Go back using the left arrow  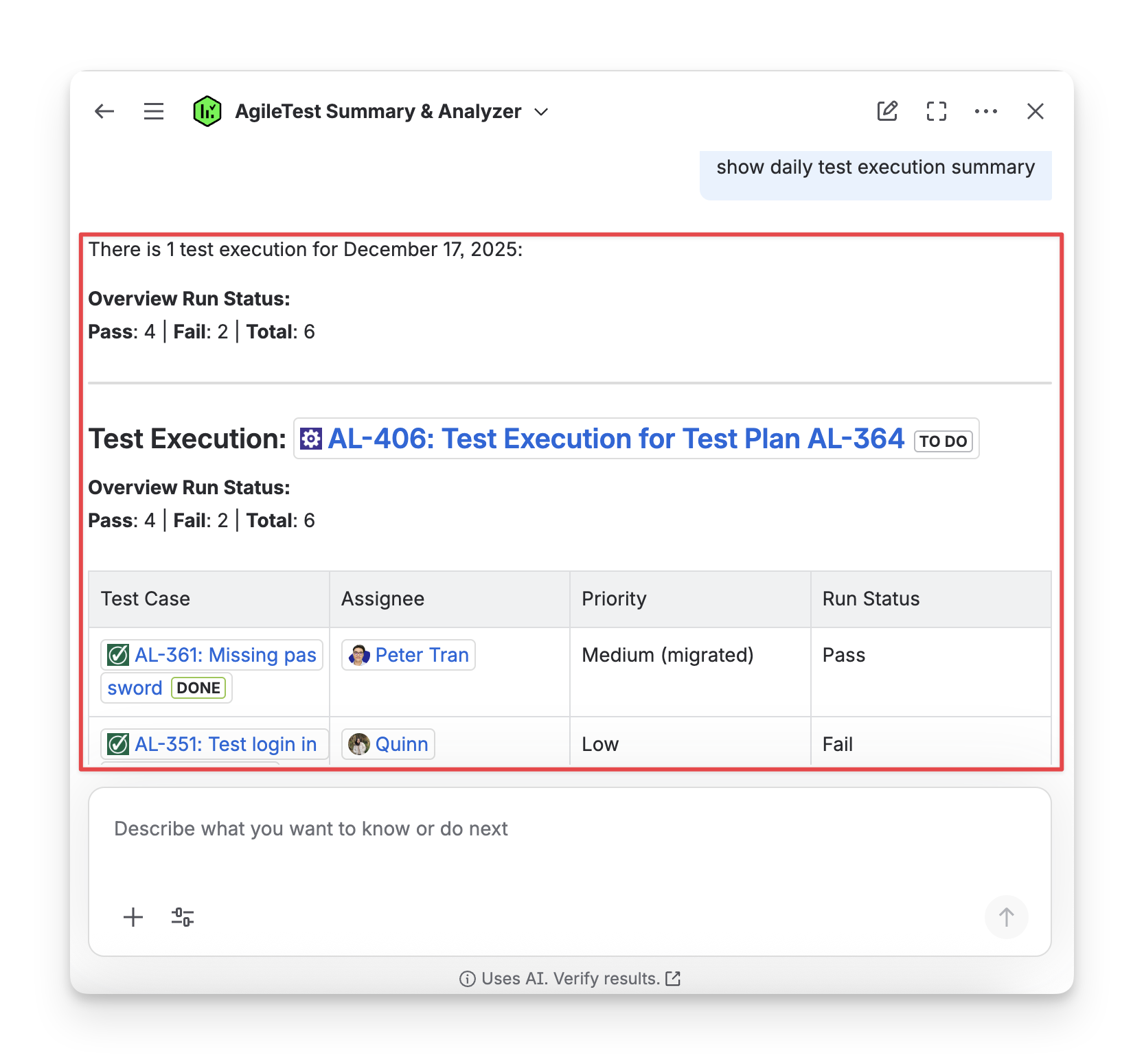click(104, 111)
